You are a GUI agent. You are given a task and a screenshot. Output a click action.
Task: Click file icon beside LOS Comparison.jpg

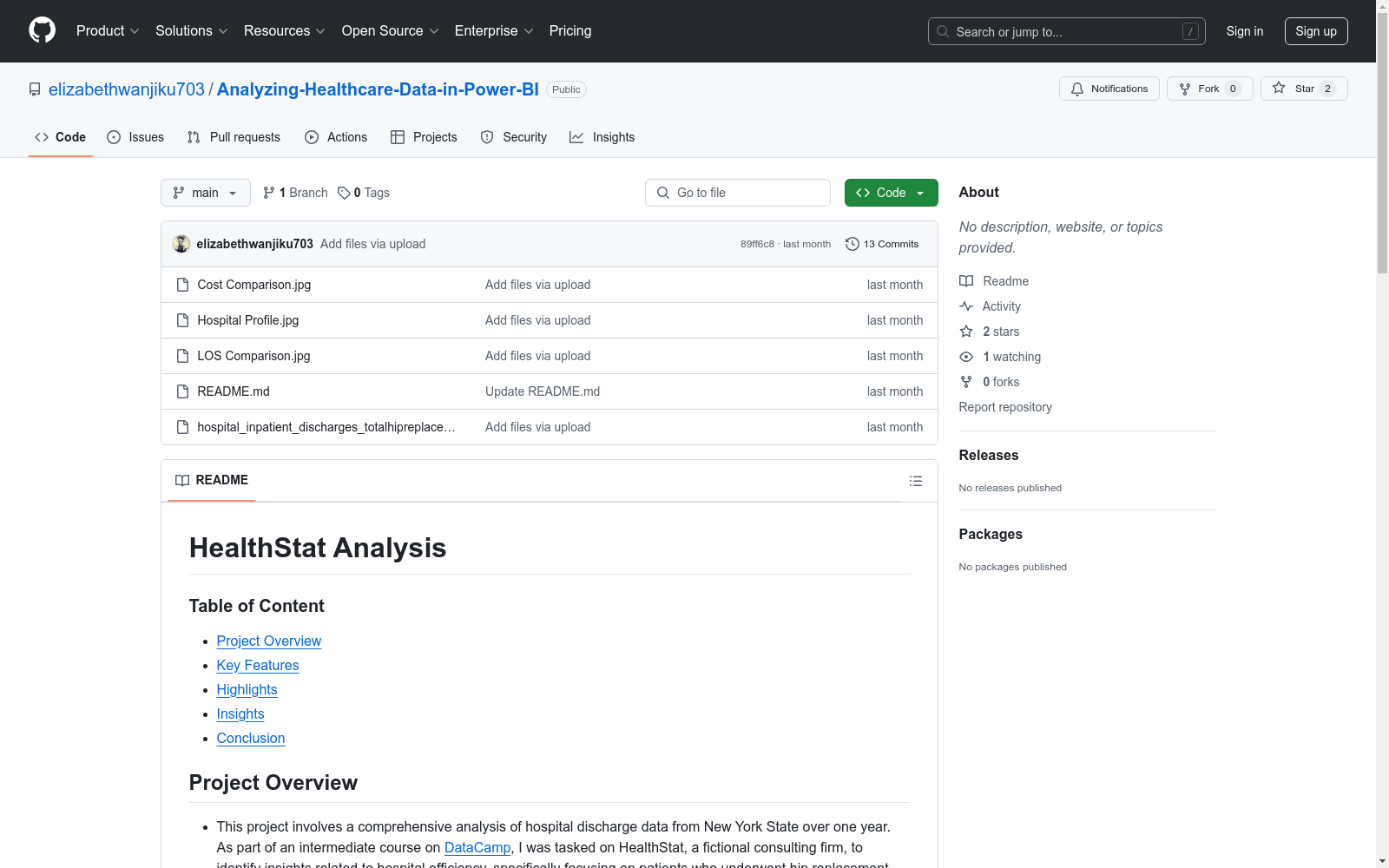182,356
